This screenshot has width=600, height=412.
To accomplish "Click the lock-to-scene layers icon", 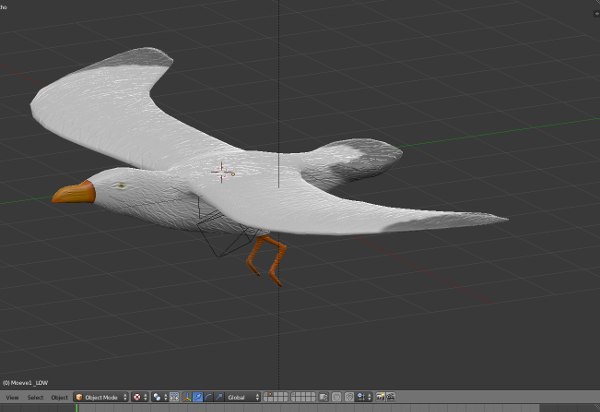I will point(323,397).
